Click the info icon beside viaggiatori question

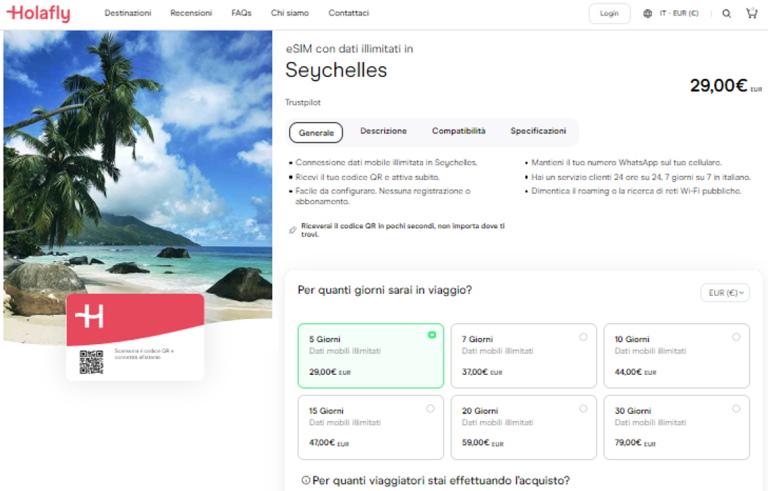306,480
